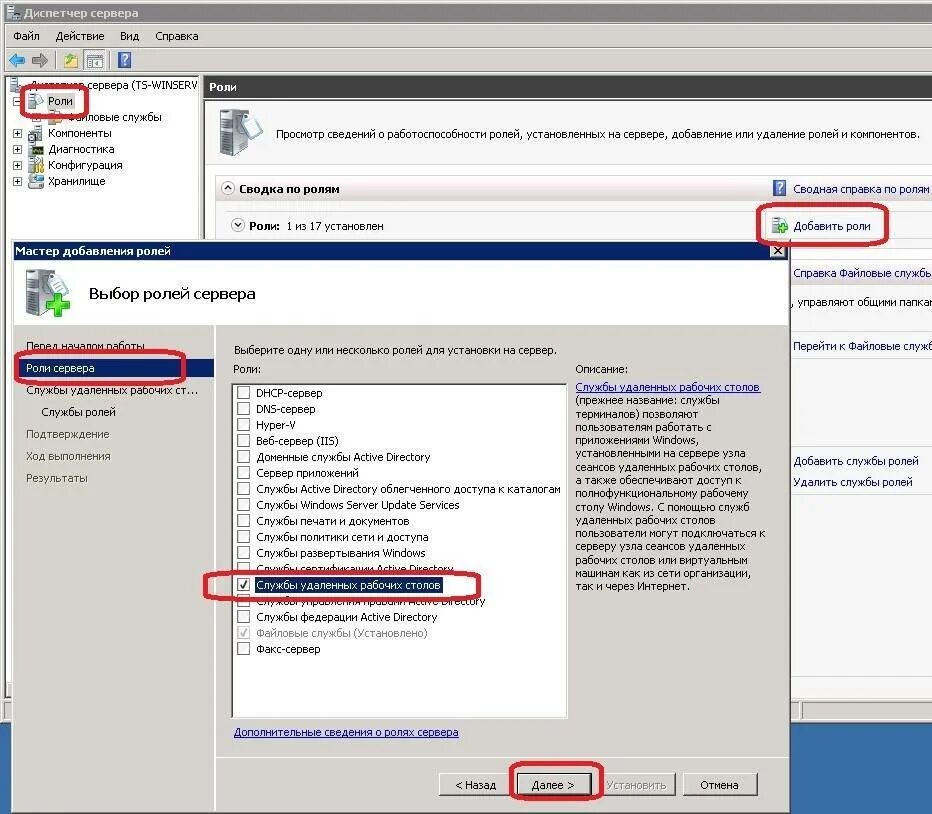The width and height of the screenshot is (932, 814).
Task: Click the Сводная справка по ролям link
Action: click(x=861, y=188)
